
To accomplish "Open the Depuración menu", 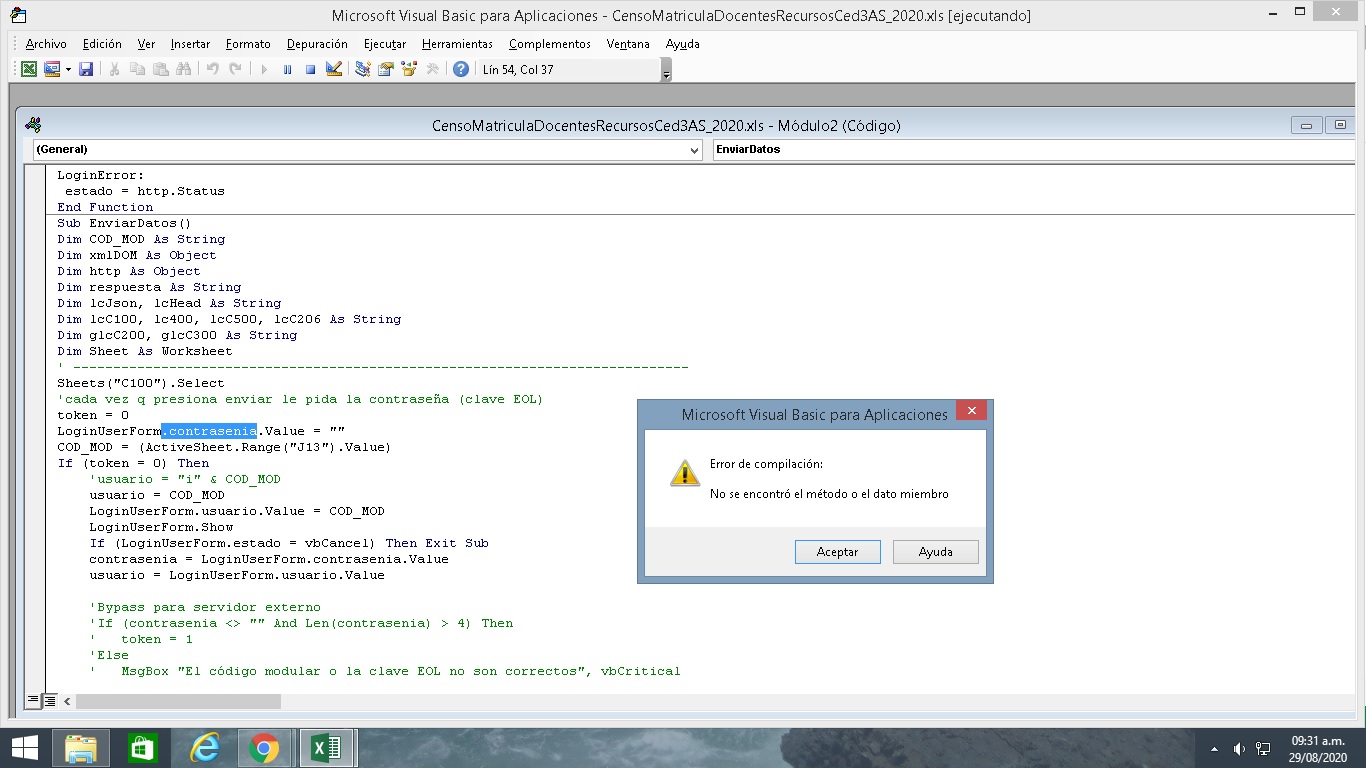I will [317, 44].
